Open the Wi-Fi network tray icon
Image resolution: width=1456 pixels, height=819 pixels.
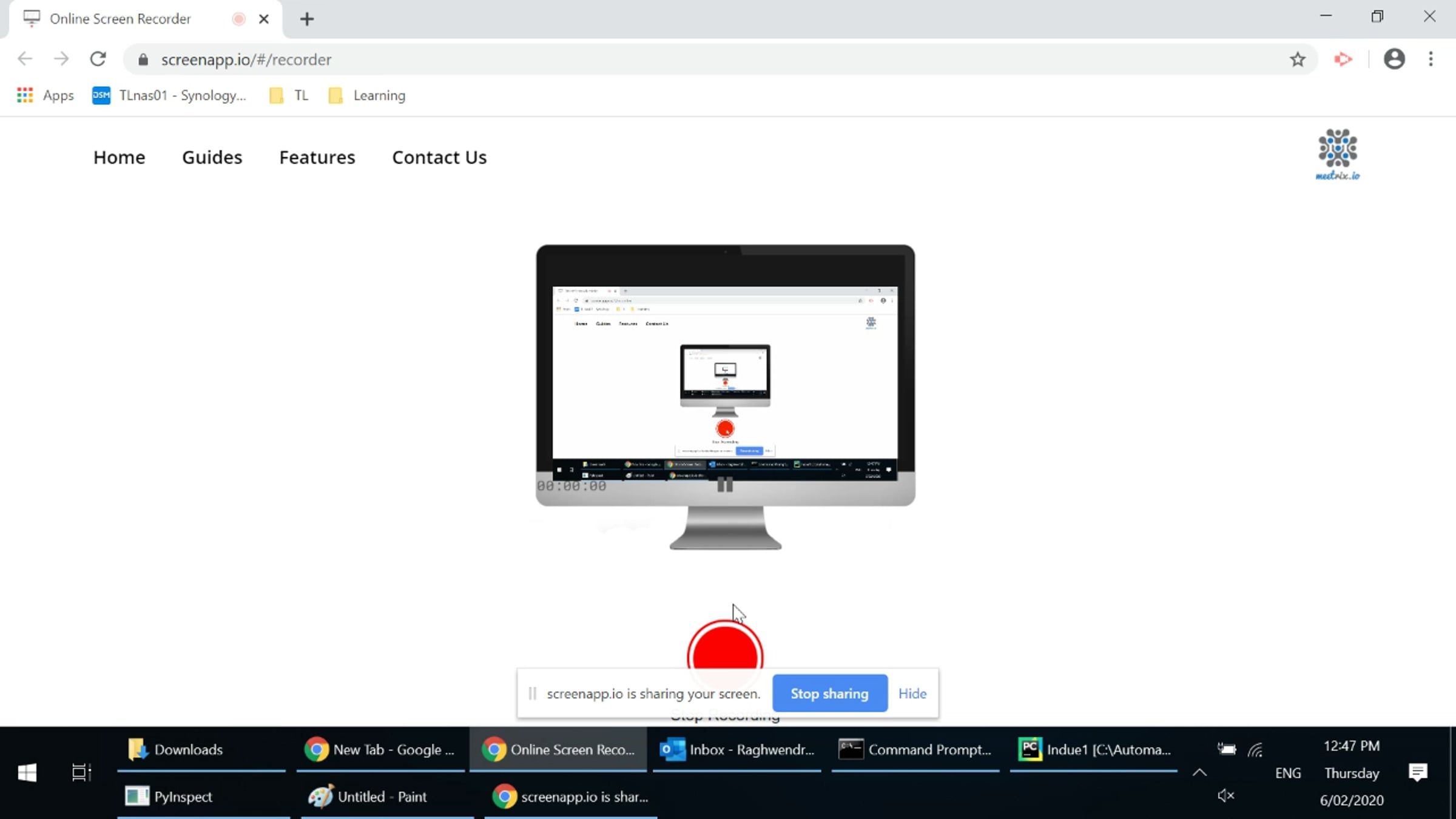[1256, 750]
